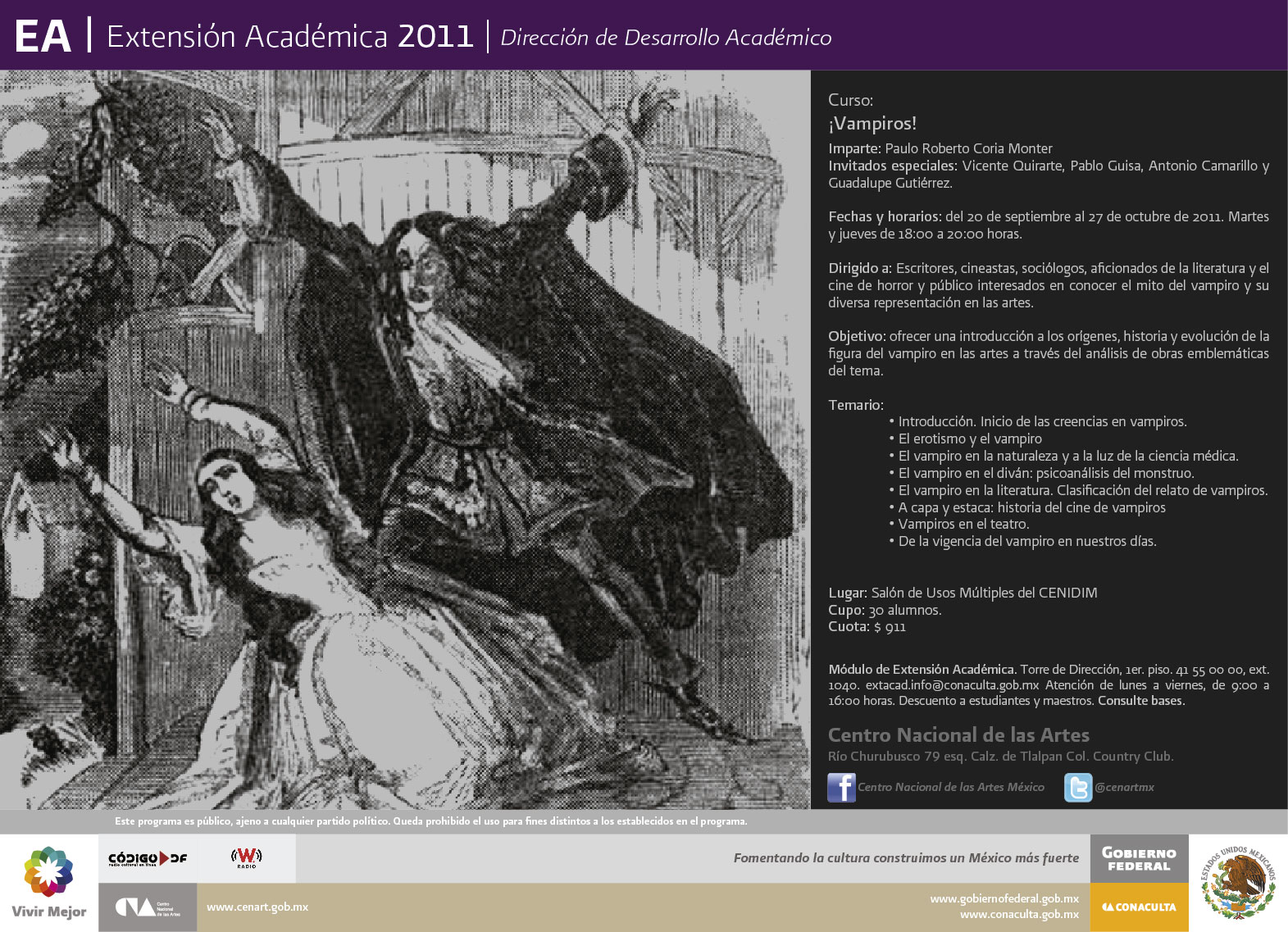The width and height of the screenshot is (1288, 932).
Task: Click 'El vampiro en la literatura' topic
Action: [1082, 490]
